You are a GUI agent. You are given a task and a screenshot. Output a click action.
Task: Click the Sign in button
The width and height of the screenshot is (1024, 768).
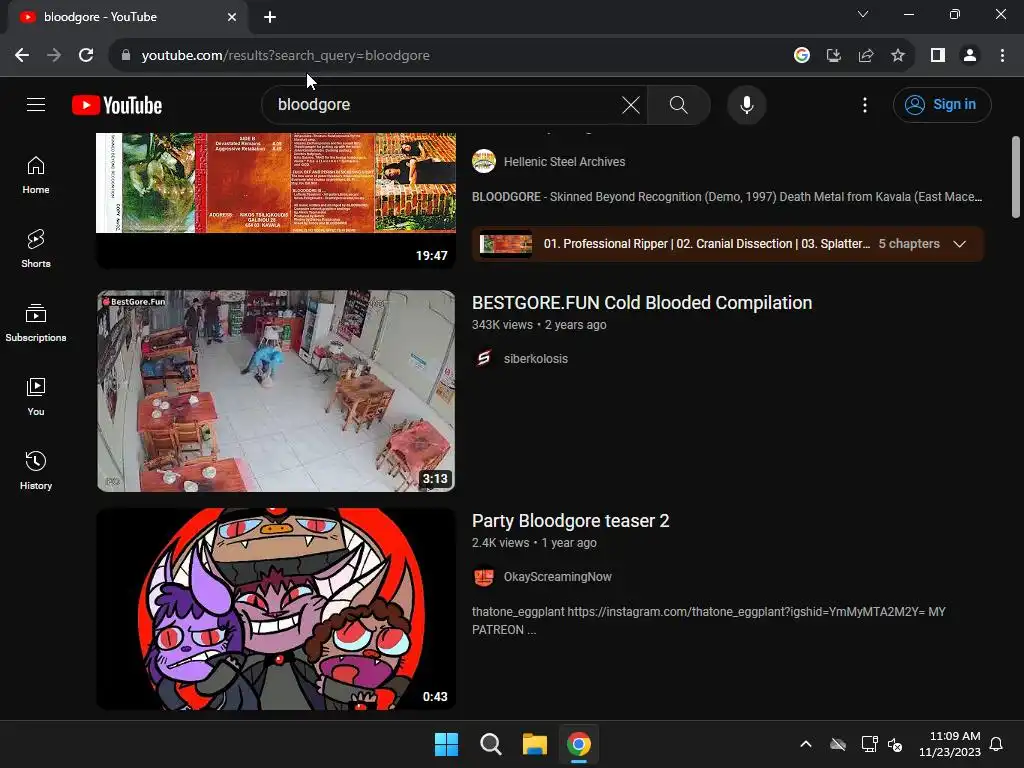[942, 104]
